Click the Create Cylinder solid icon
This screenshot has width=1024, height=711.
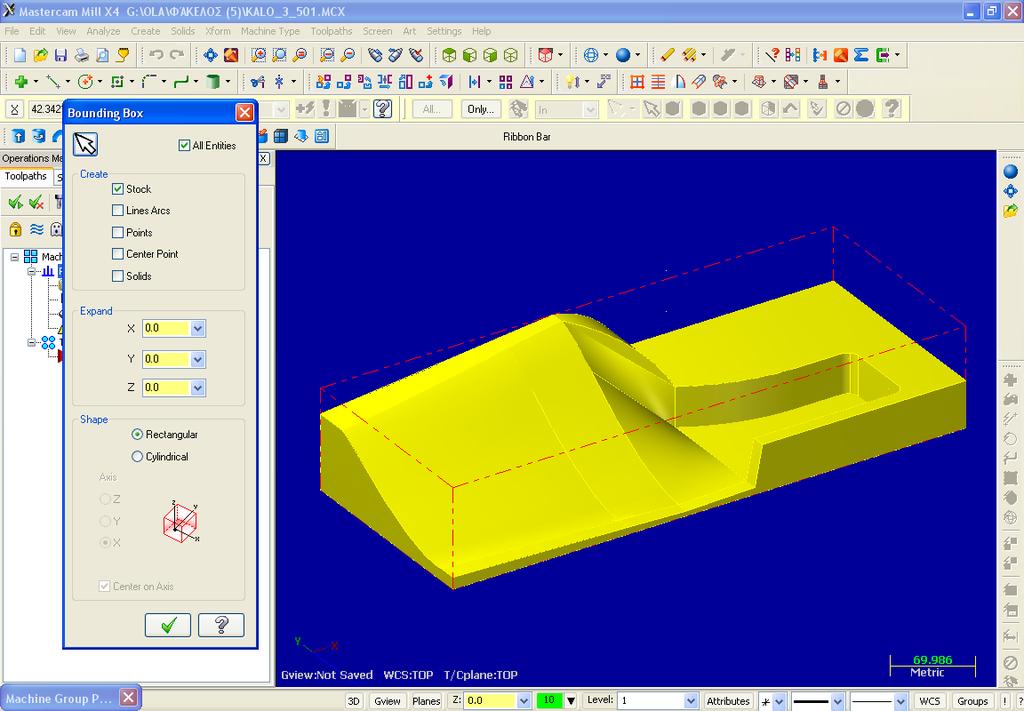(213, 82)
